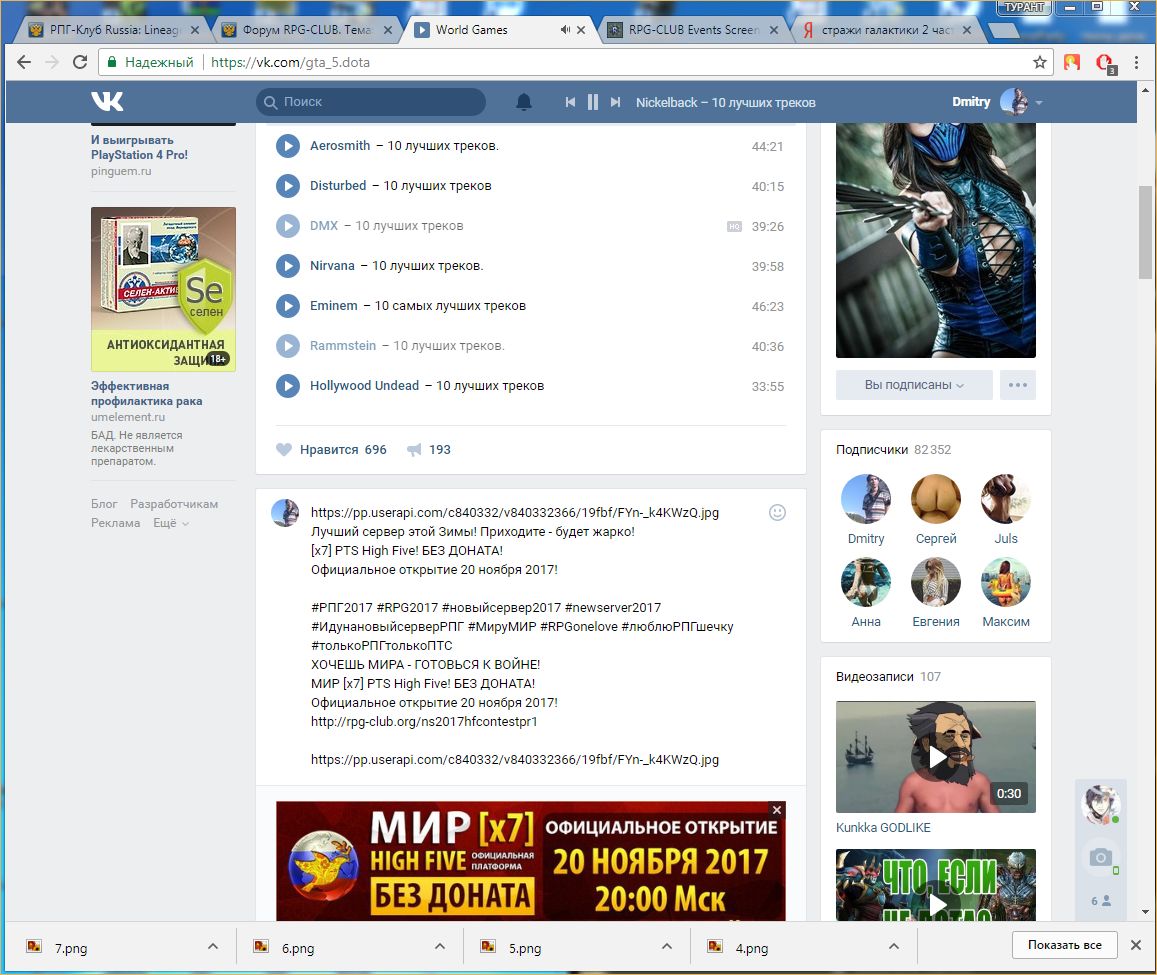1157x975 pixels.
Task: Skip to next track in header player
Action: pos(616,102)
